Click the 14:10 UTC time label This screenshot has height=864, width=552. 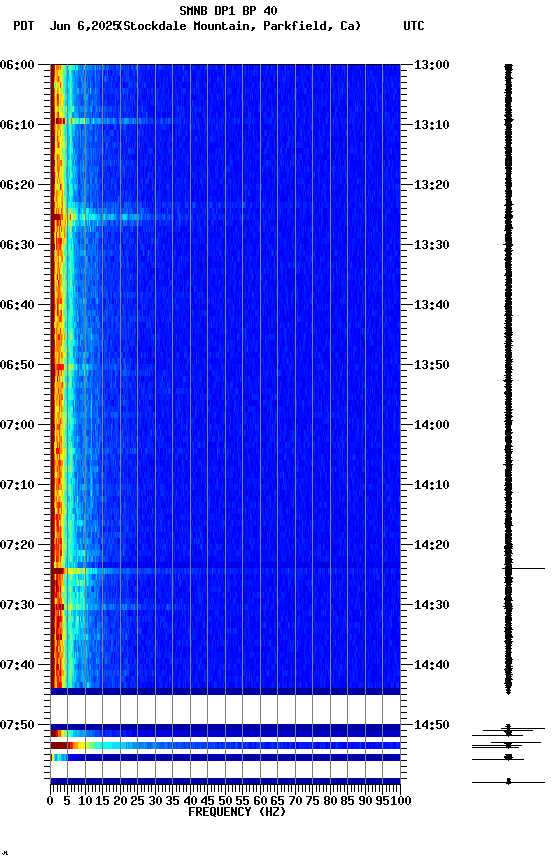(x=432, y=485)
